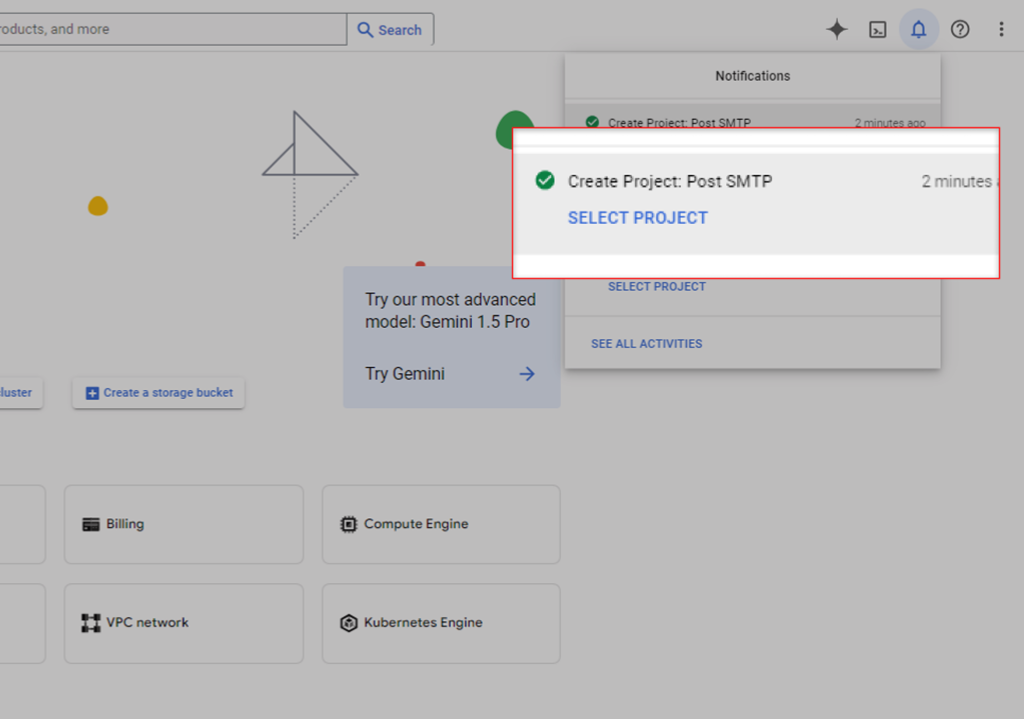Screen dimensions: 1024x719
Task: Click the notifications bell icon
Action: click(x=919, y=30)
